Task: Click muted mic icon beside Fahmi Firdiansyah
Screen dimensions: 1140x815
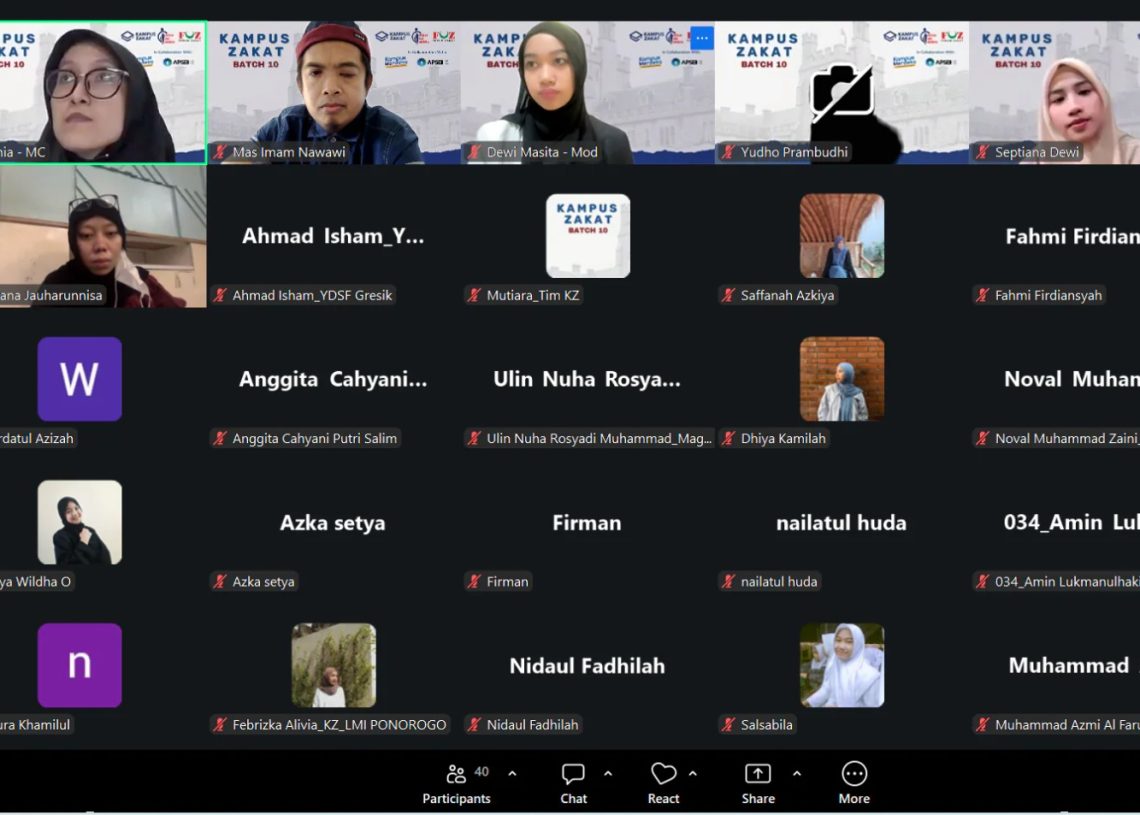Action: (x=982, y=295)
